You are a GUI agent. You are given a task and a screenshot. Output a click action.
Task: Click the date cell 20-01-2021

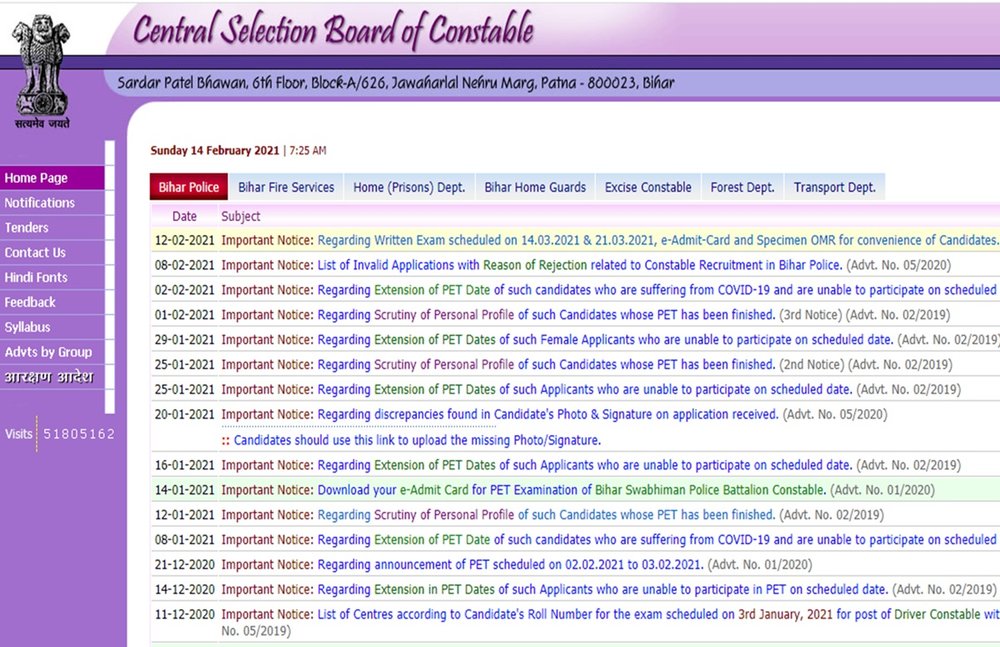click(184, 415)
